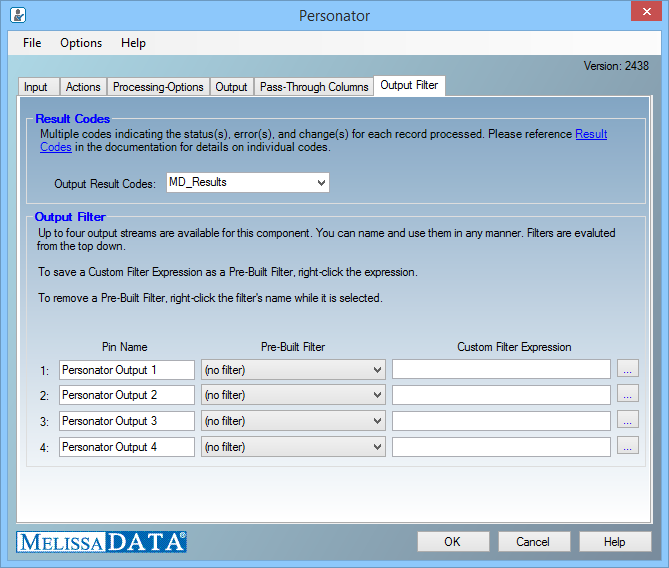The width and height of the screenshot is (669, 568).
Task: Switch to the Pass-Through Columns tab
Action: 314,87
